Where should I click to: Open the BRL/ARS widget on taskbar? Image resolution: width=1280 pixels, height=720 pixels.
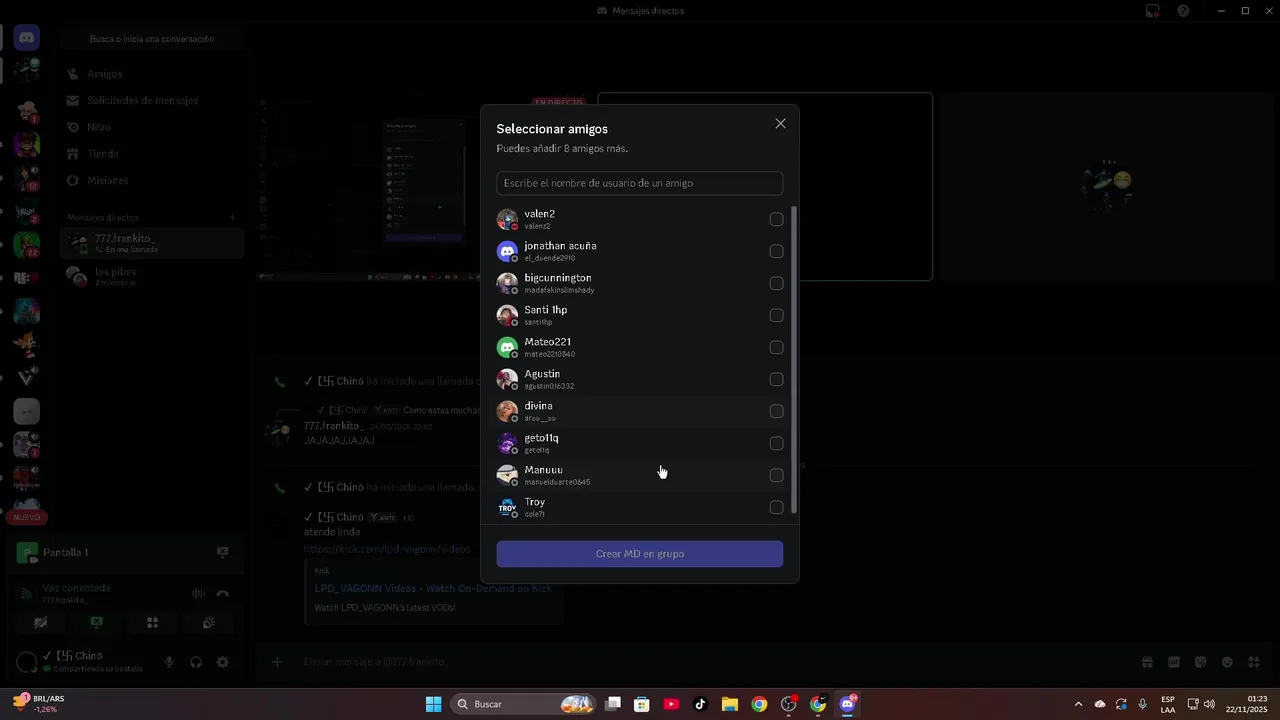tap(40, 704)
